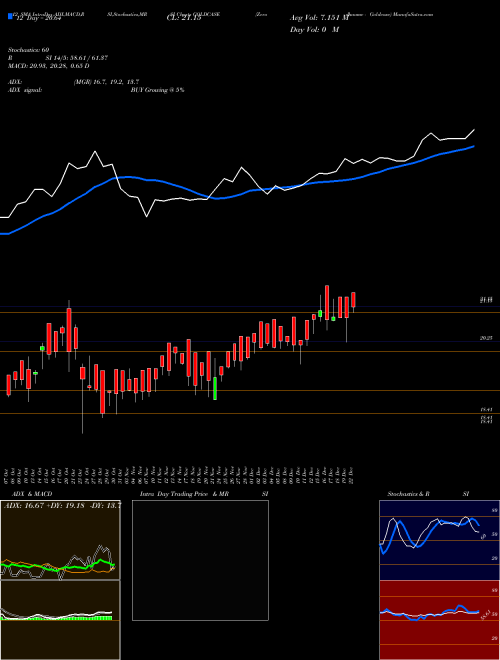Click the 'Day Vol: 0 M' label
This screenshot has height=660, width=500.
(314, 29)
